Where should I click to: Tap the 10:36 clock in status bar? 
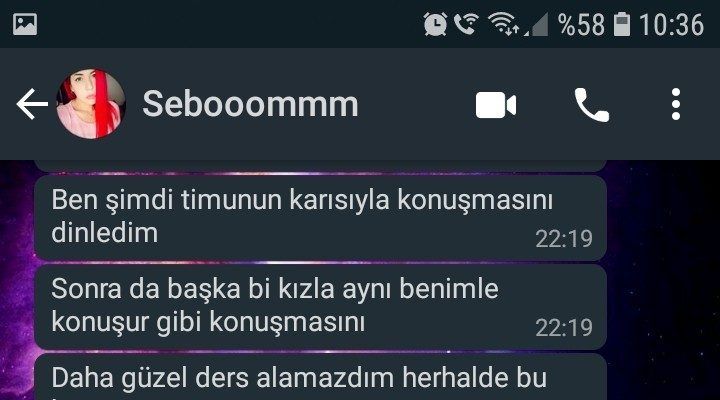(x=671, y=24)
